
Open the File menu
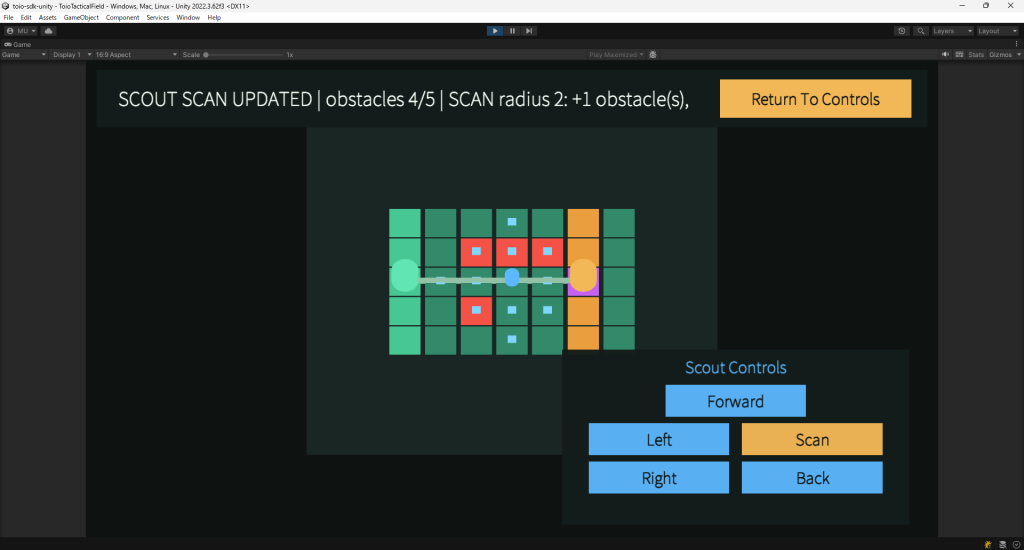click(8, 18)
